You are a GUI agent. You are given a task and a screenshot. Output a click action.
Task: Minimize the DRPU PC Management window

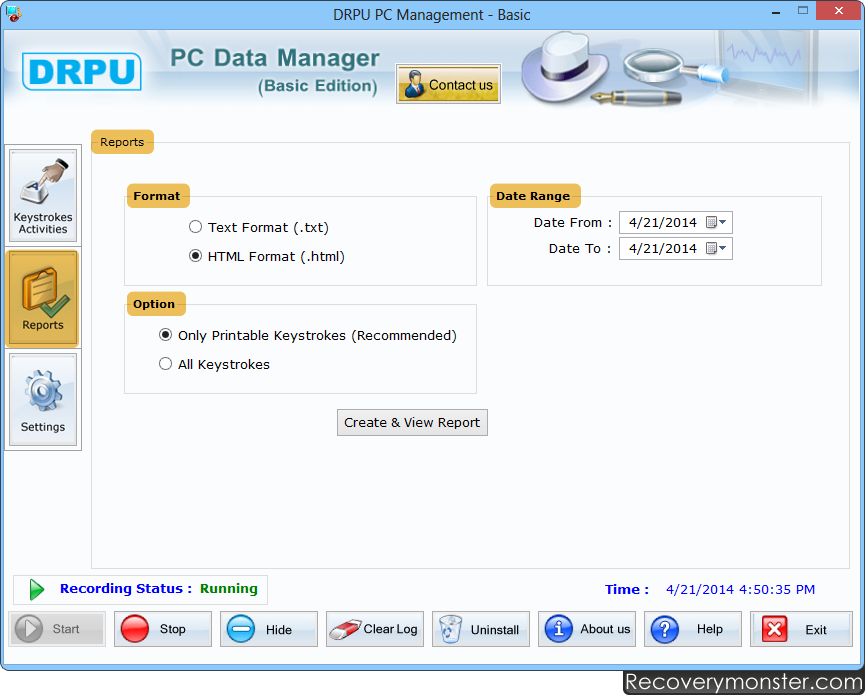776,12
